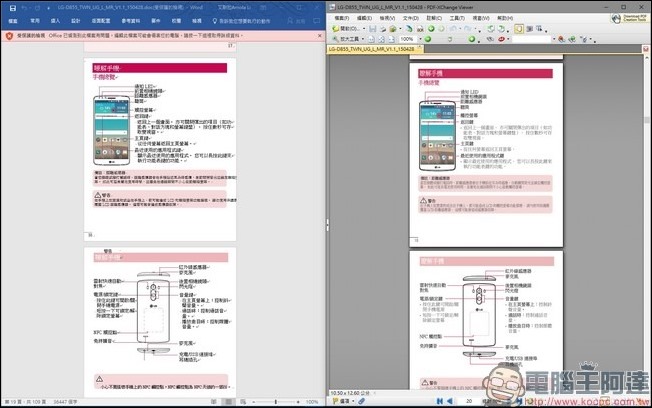Open the 版面配置 ribbon tab in Word
This screenshot has width=652, height=408.
click(x=101, y=21)
